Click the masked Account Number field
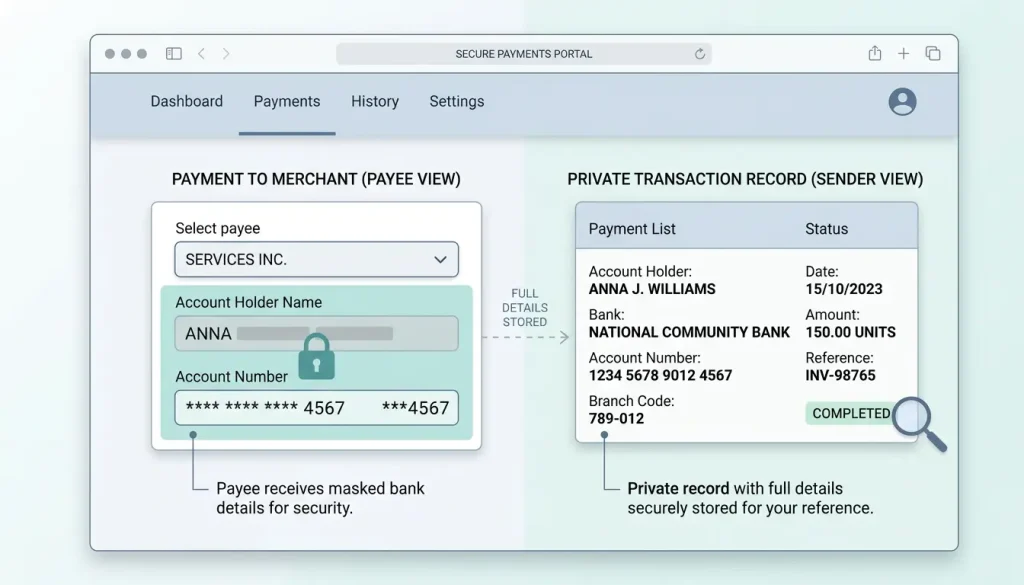This screenshot has width=1024, height=585. [316, 408]
